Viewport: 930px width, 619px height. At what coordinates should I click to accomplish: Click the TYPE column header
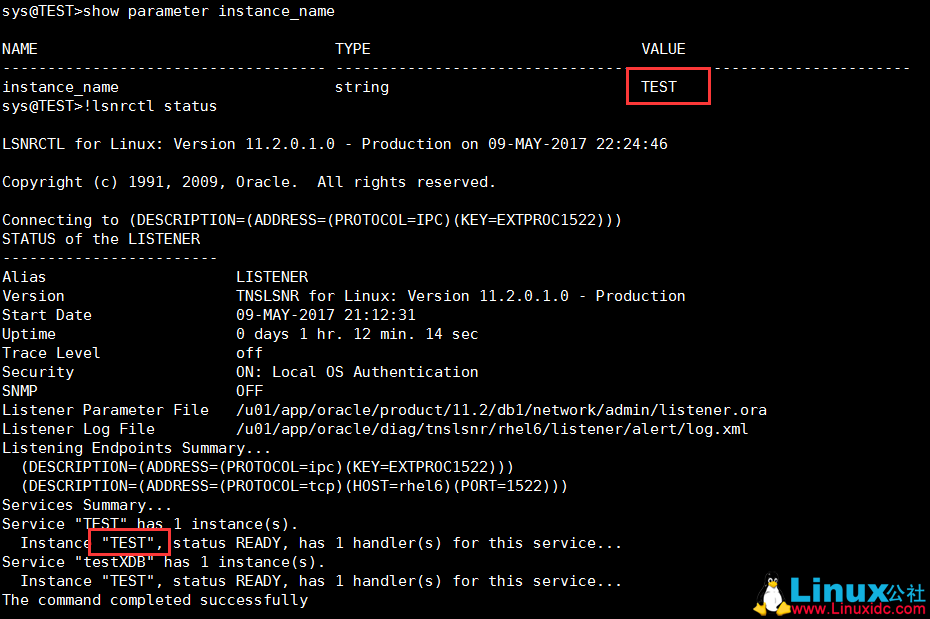pyautogui.click(x=353, y=49)
